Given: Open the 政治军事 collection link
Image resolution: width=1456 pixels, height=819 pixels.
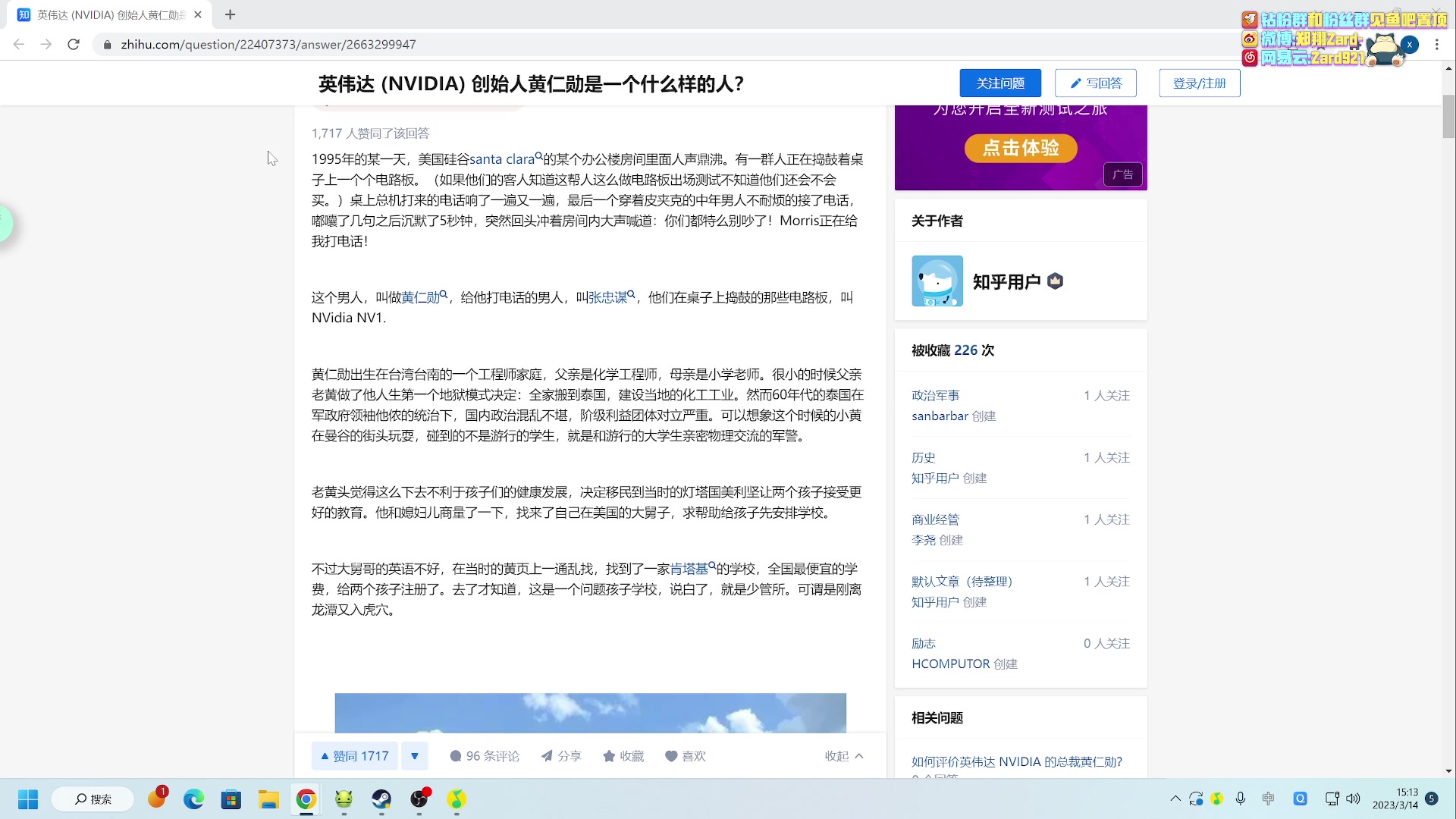Looking at the screenshot, I should pos(935,395).
